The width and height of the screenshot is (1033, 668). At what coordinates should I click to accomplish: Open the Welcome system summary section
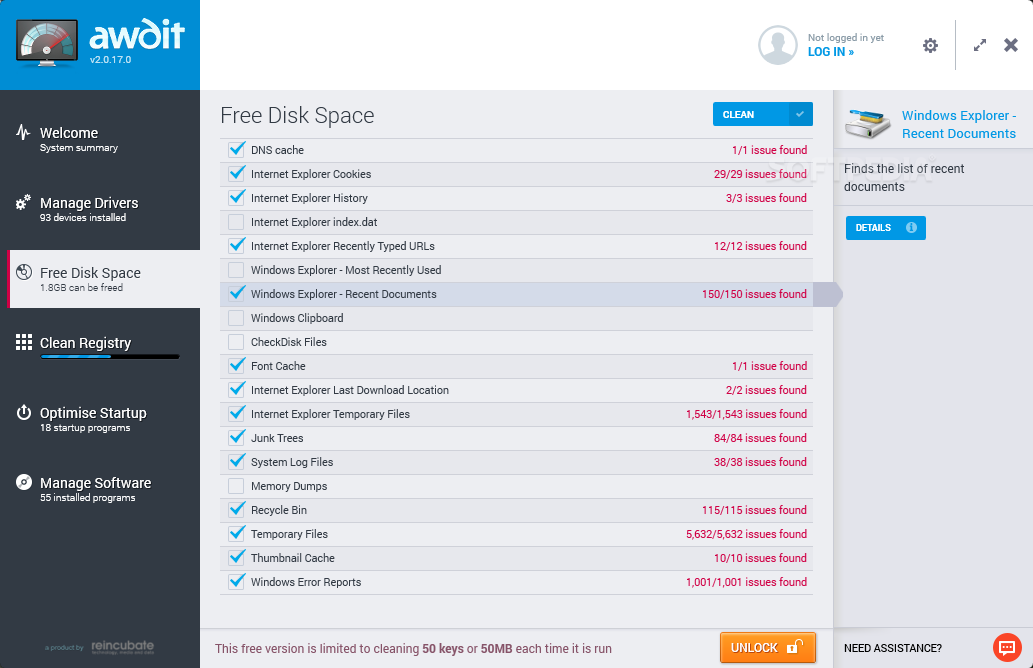[x=100, y=139]
